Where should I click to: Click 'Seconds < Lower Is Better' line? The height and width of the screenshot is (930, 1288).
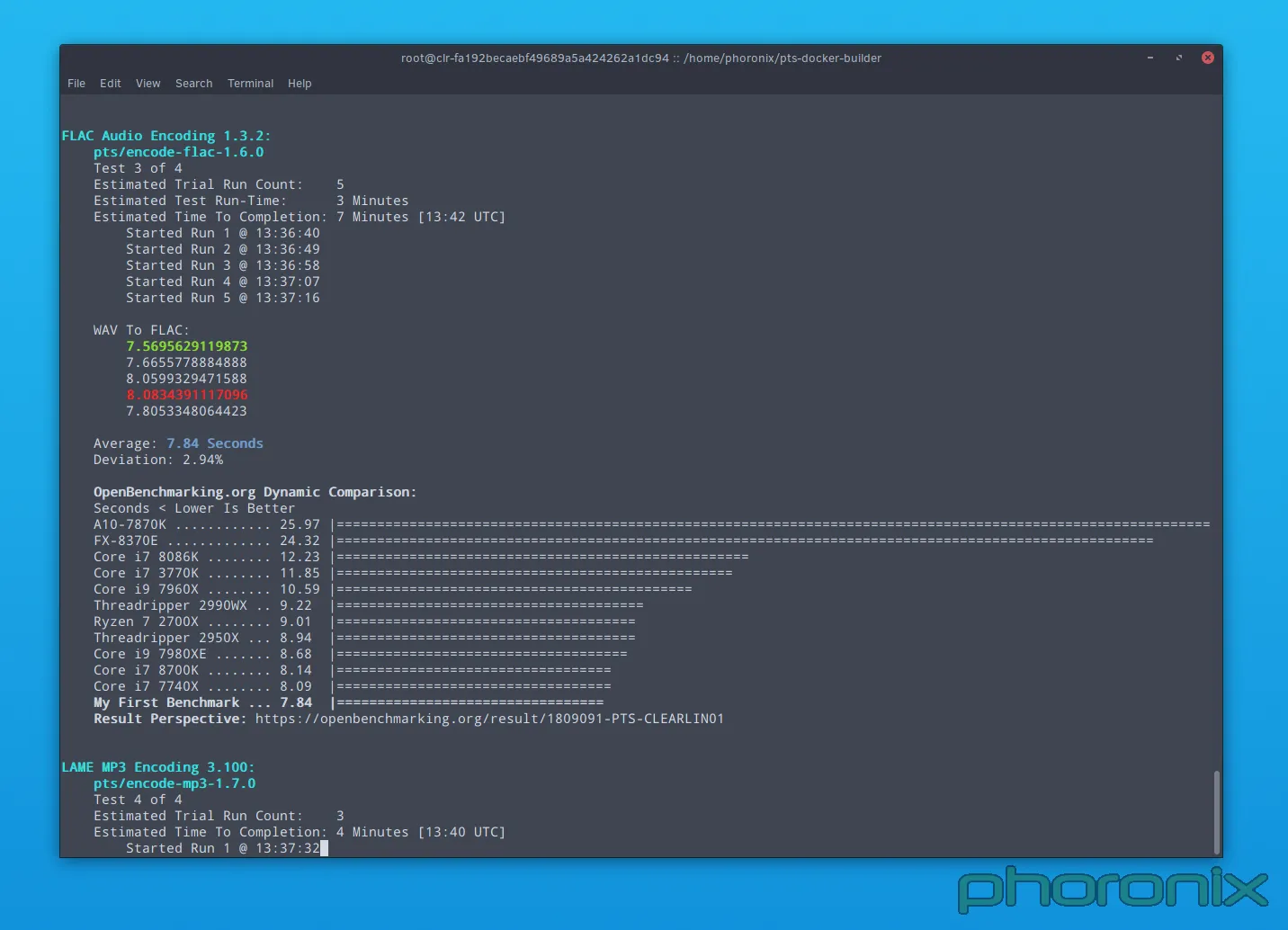click(194, 508)
